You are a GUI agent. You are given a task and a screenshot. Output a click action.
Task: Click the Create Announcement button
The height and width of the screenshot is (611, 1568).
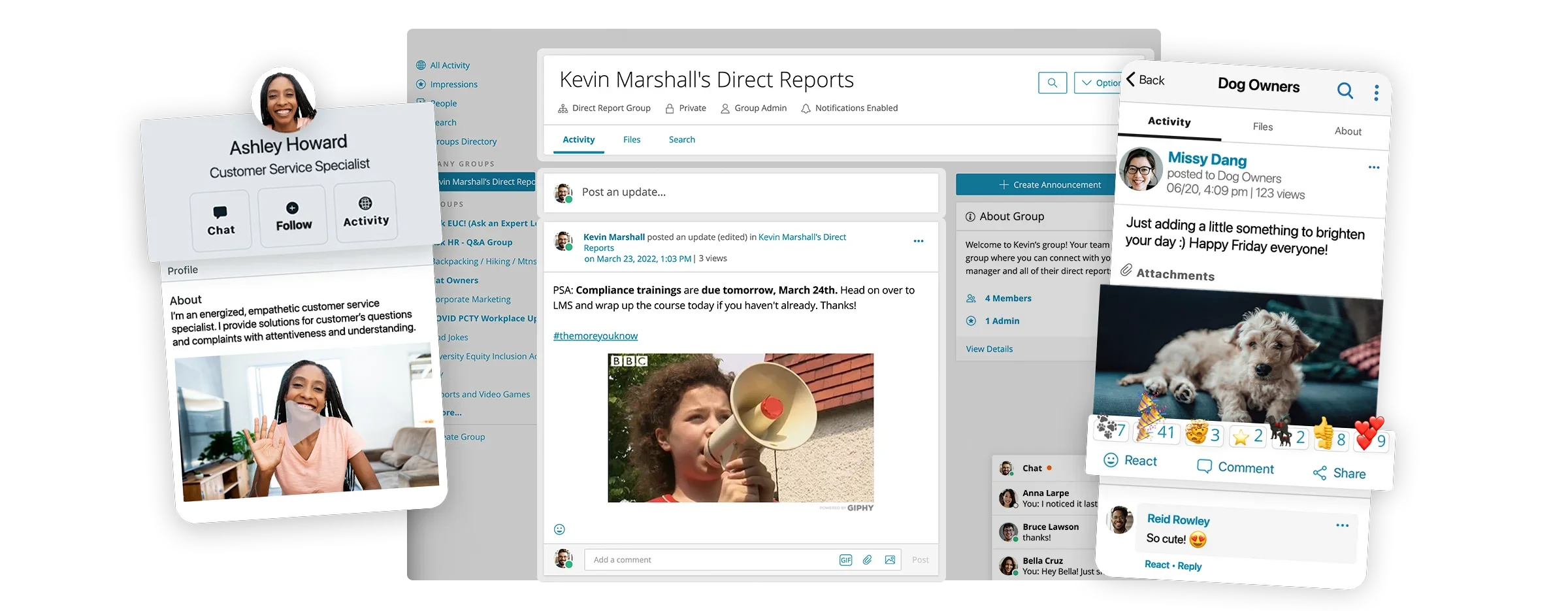(x=1049, y=185)
